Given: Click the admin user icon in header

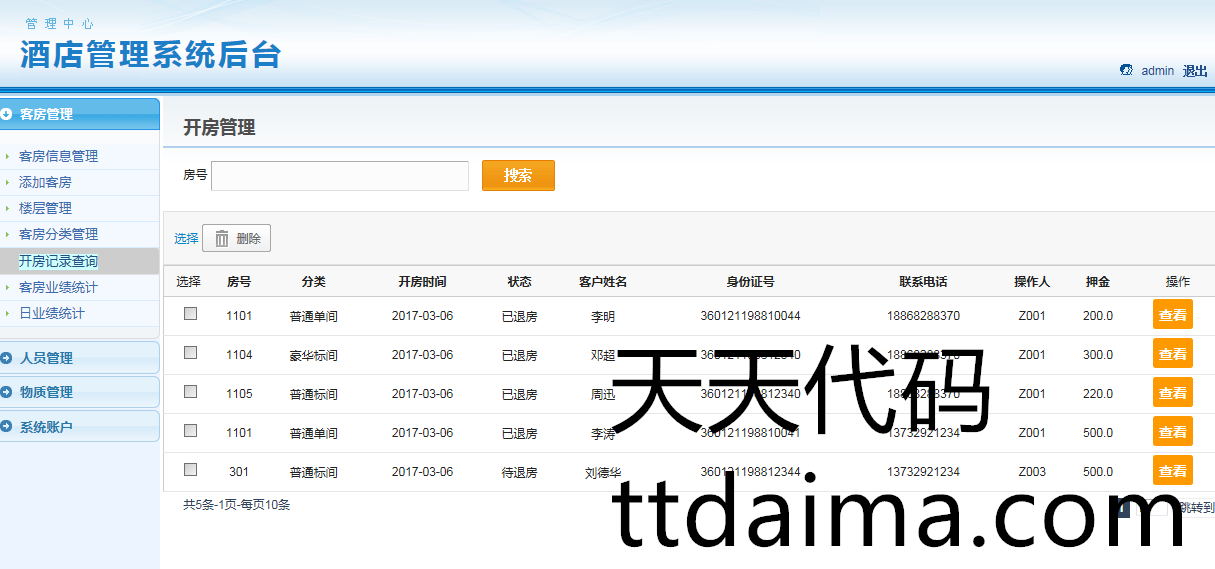Looking at the screenshot, I should click(x=1126, y=70).
